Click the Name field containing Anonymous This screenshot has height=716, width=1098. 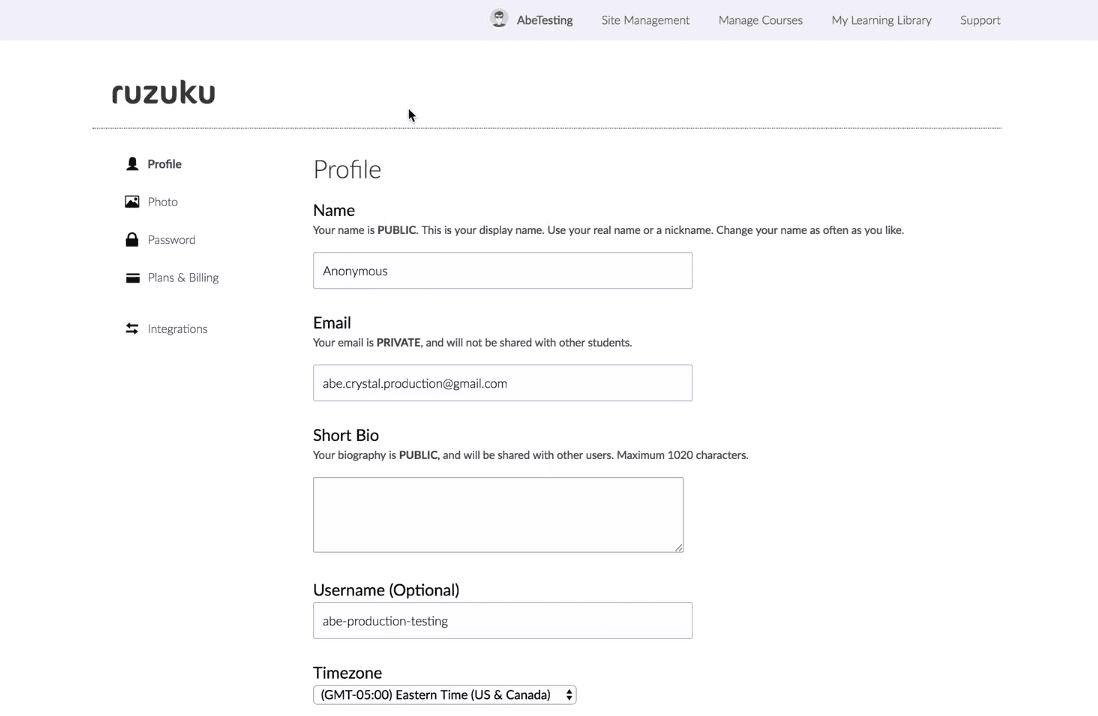502,271
